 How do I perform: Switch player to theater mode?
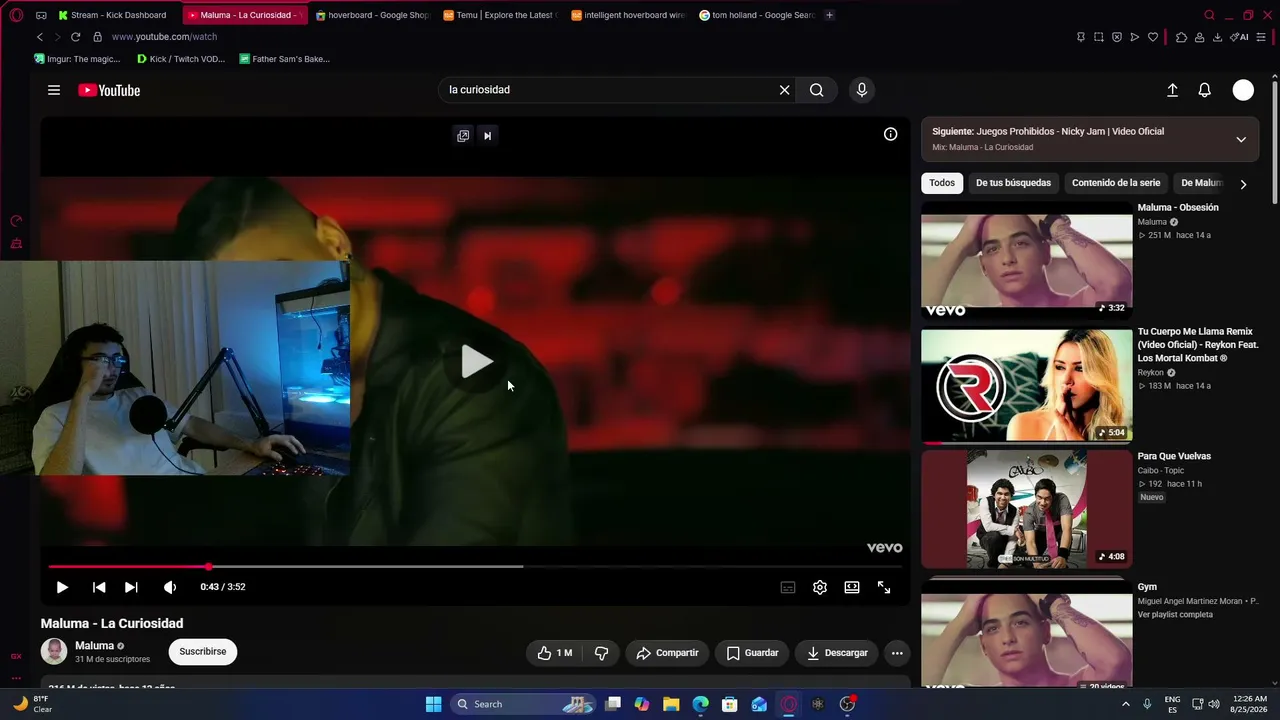click(x=852, y=587)
